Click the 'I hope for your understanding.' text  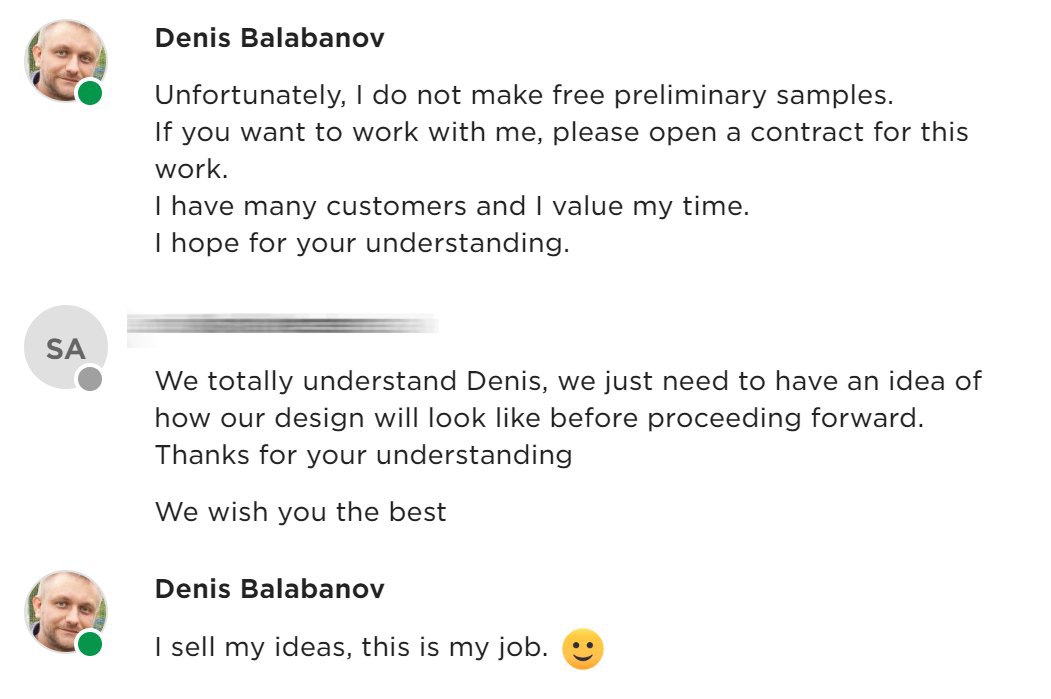tap(362, 243)
